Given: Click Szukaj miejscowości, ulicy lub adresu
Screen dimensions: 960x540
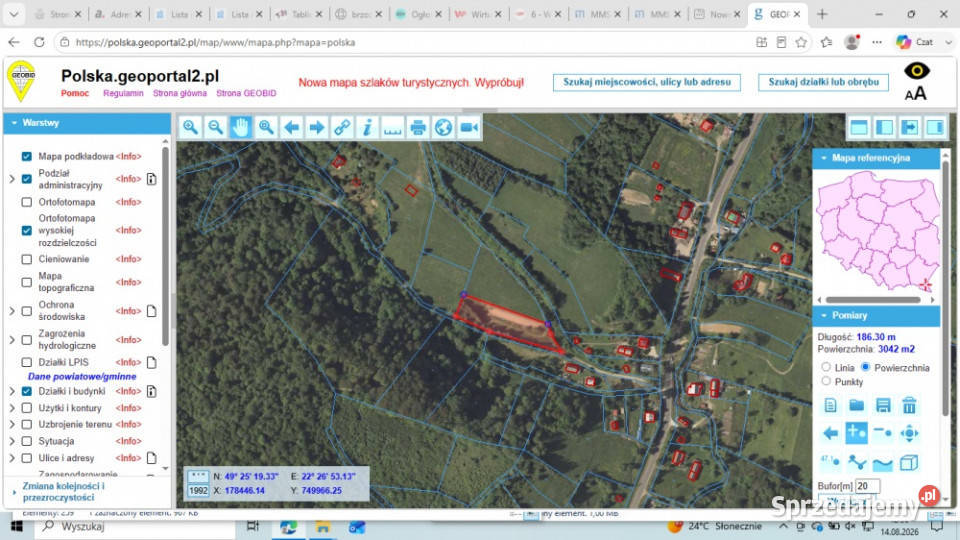Looking at the screenshot, I should [x=647, y=82].
